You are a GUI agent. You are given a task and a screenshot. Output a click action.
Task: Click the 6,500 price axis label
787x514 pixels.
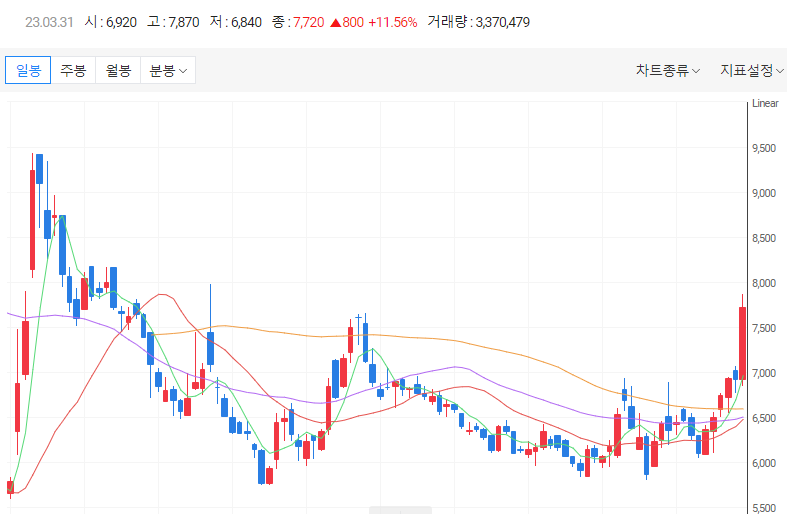764,418
